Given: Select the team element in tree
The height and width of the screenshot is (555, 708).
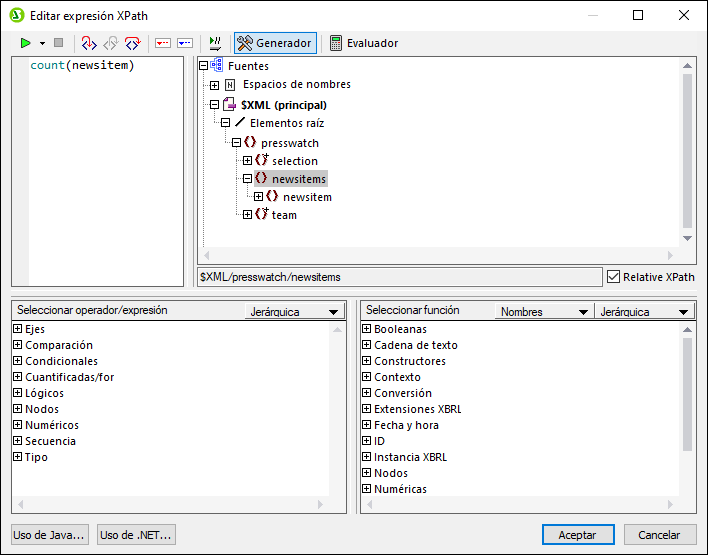Looking at the screenshot, I should click(284, 215).
